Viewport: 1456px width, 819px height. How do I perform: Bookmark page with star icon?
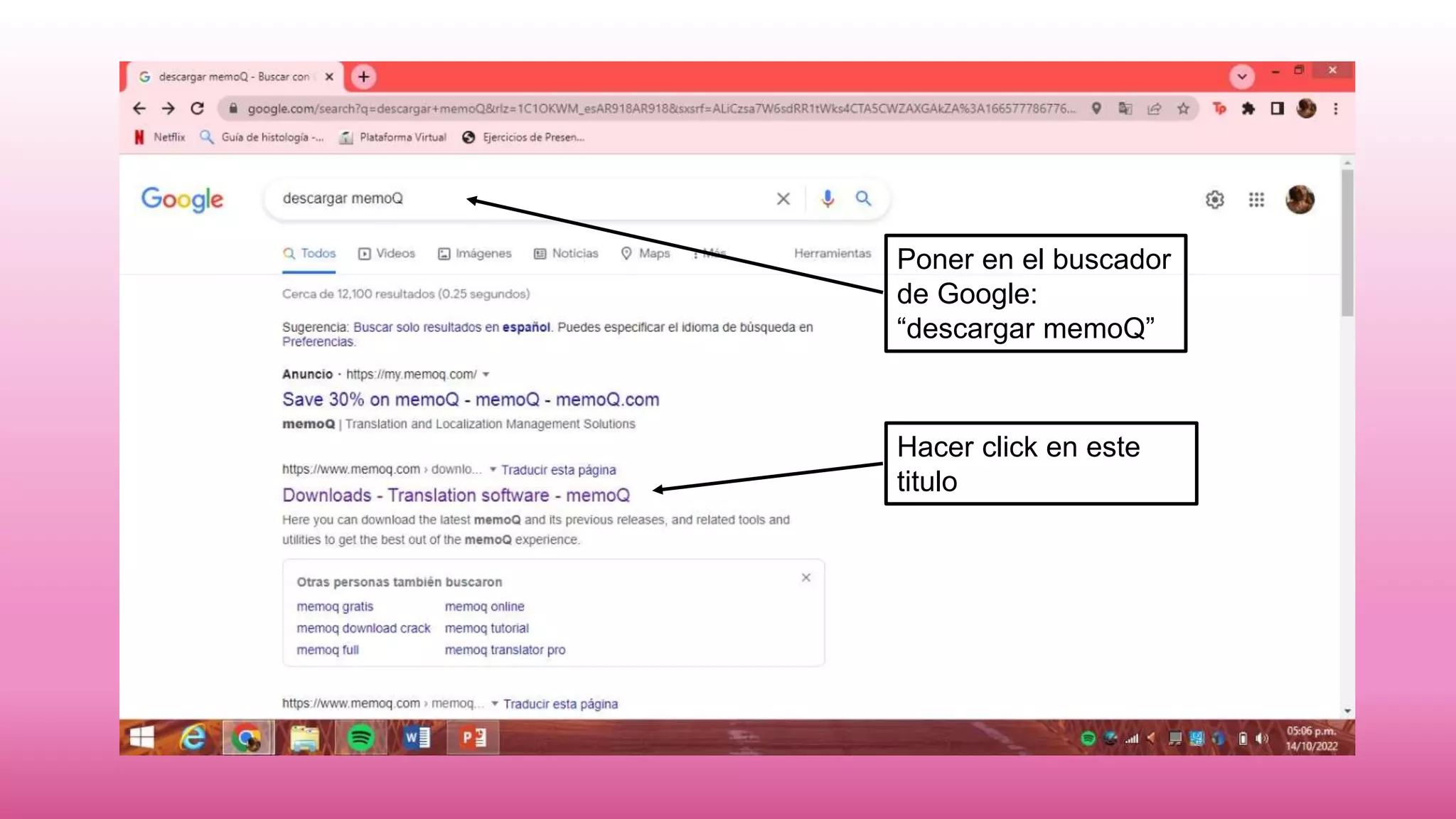tap(1183, 109)
